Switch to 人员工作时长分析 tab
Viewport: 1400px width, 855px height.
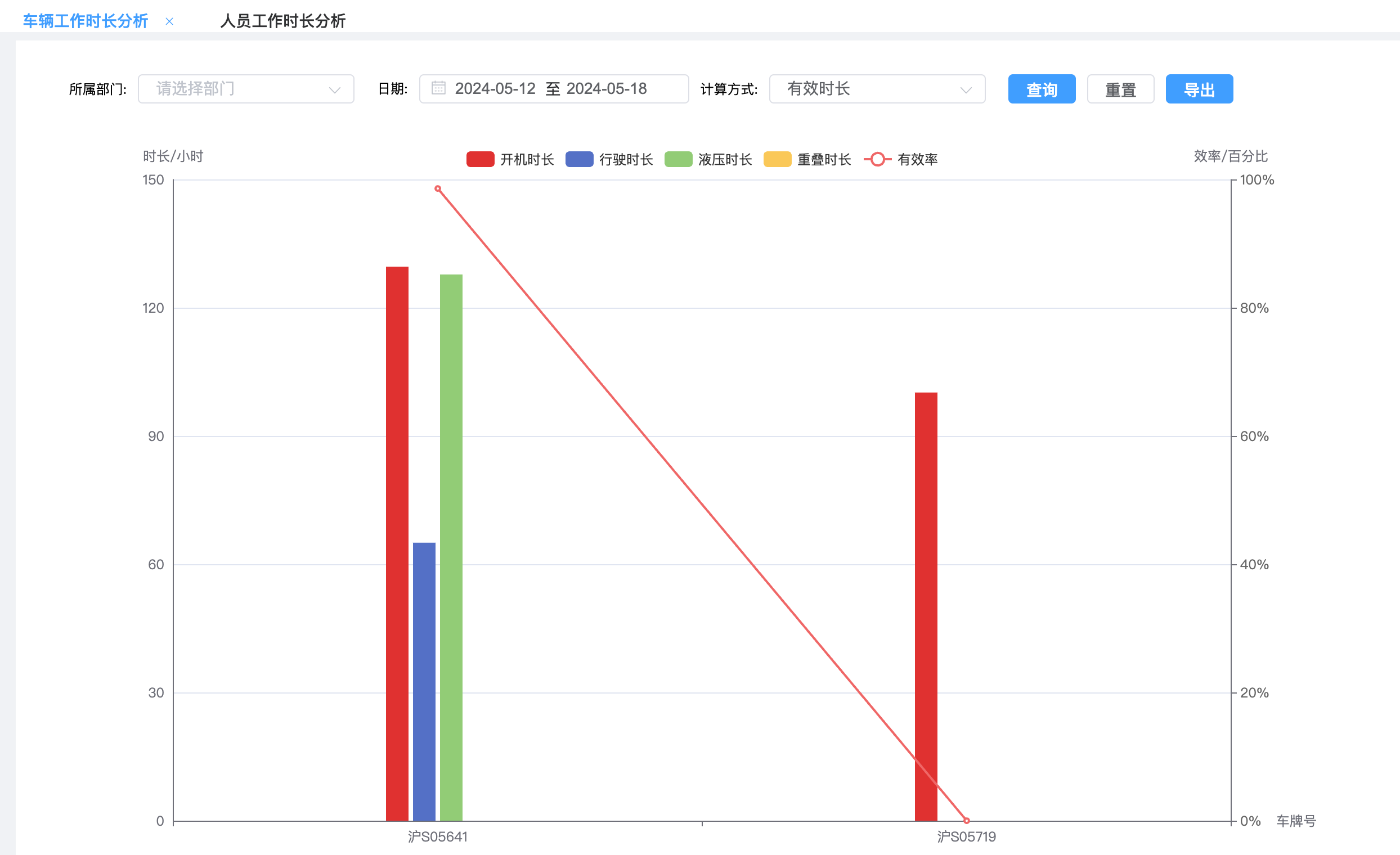[283, 21]
